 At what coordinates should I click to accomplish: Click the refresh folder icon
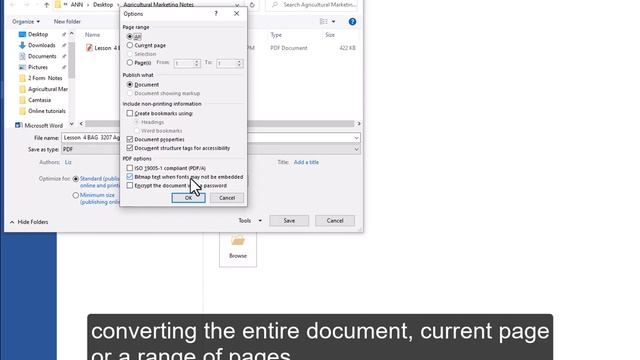[252, 5]
